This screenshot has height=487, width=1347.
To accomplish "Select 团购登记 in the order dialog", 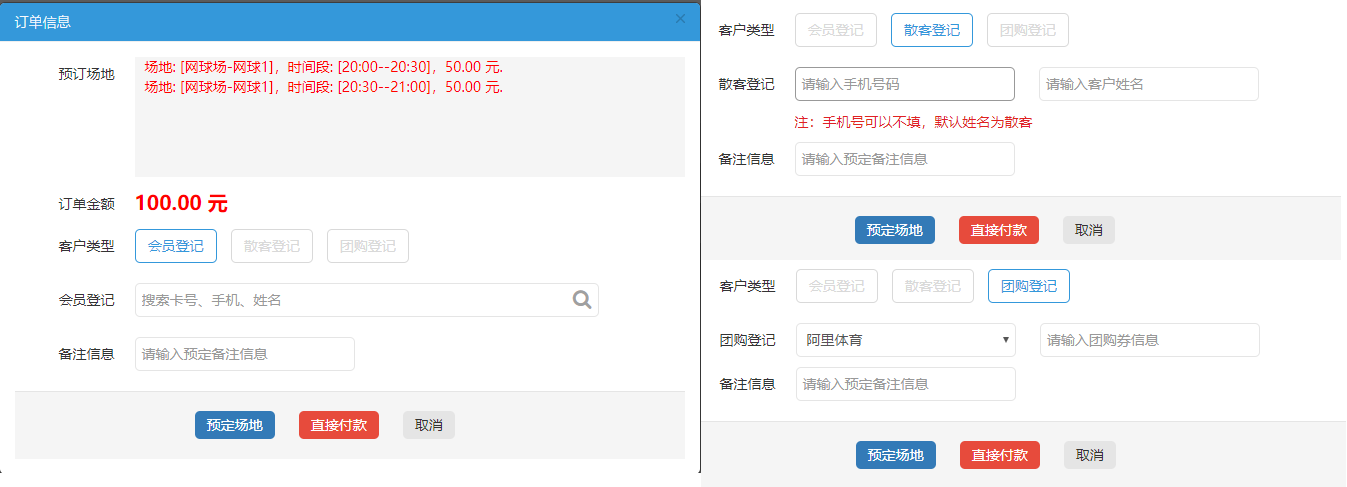I will tap(368, 246).
